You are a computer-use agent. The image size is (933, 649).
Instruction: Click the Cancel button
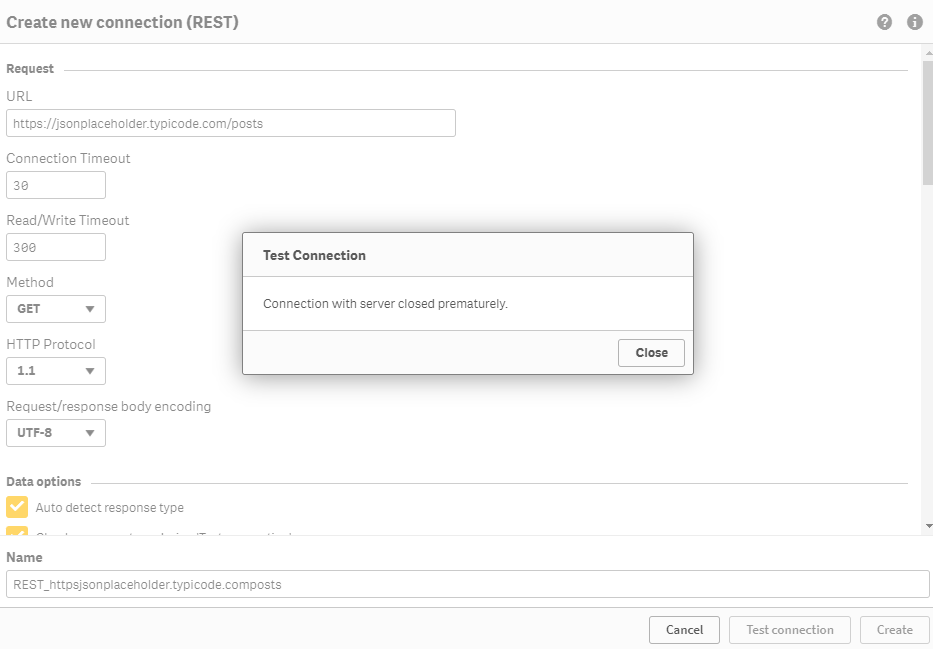click(x=684, y=630)
